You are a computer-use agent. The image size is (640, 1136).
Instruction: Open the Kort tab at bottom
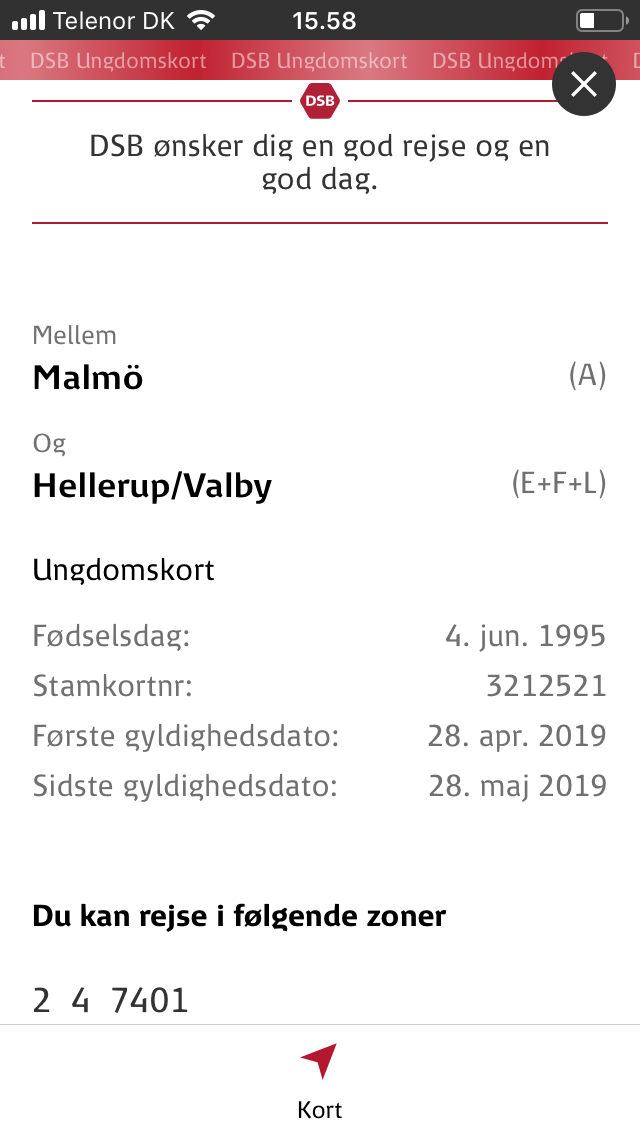[x=319, y=1080]
